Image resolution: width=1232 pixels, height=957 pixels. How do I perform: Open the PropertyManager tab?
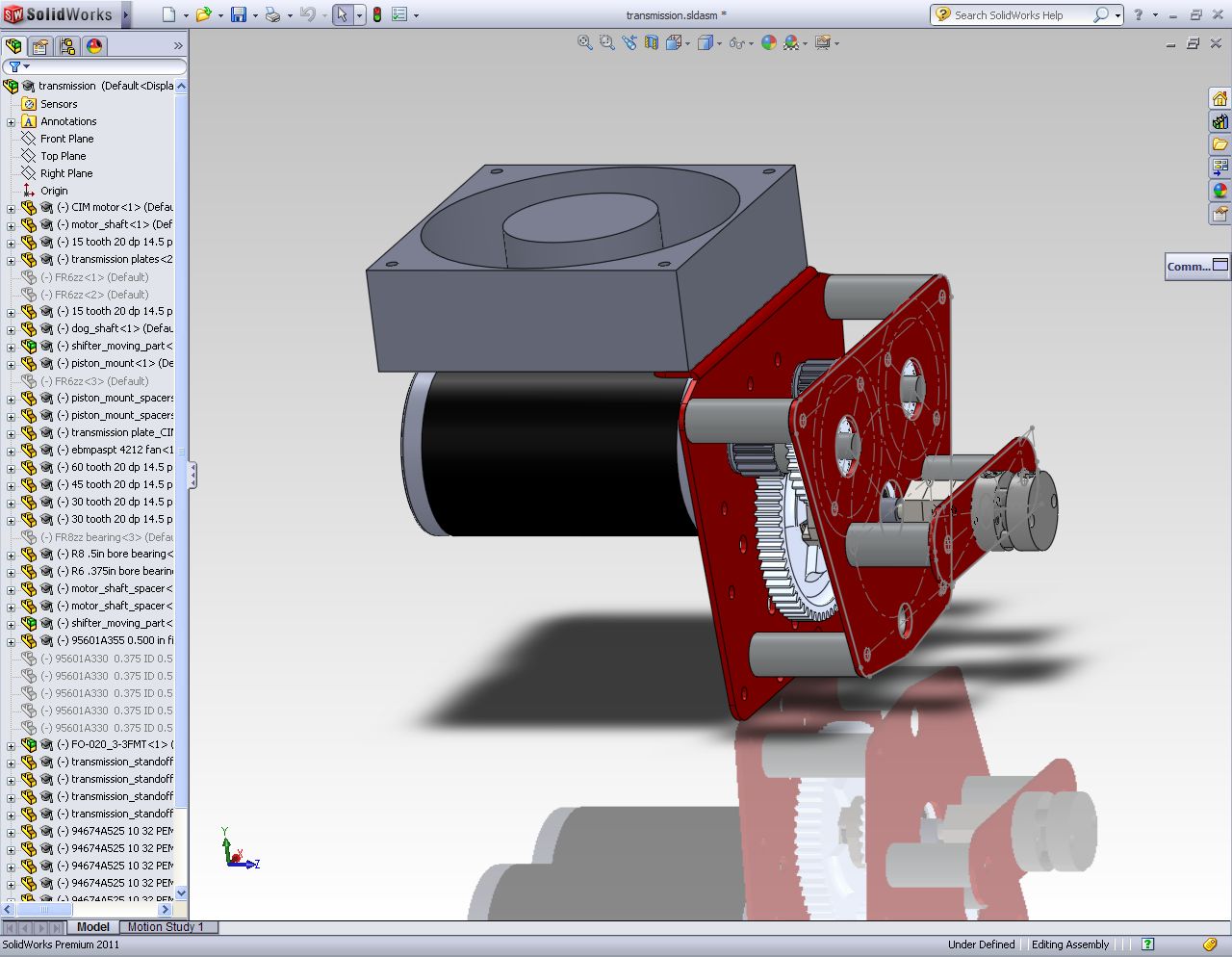pos(40,46)
